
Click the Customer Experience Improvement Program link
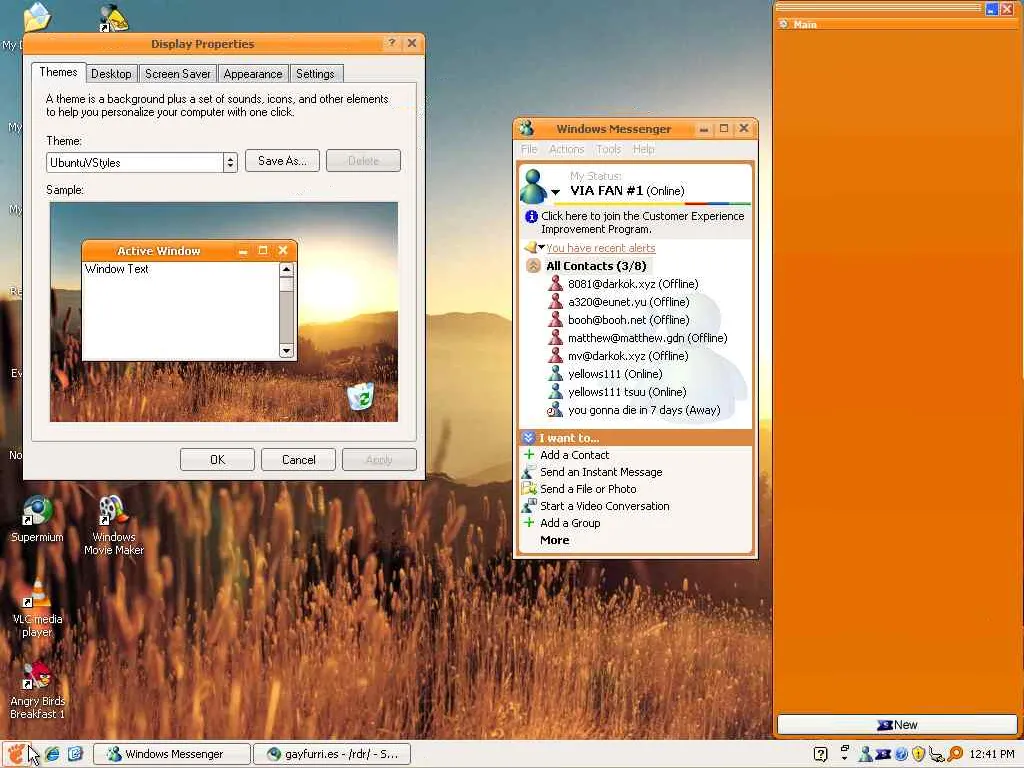tap(643, 223)
